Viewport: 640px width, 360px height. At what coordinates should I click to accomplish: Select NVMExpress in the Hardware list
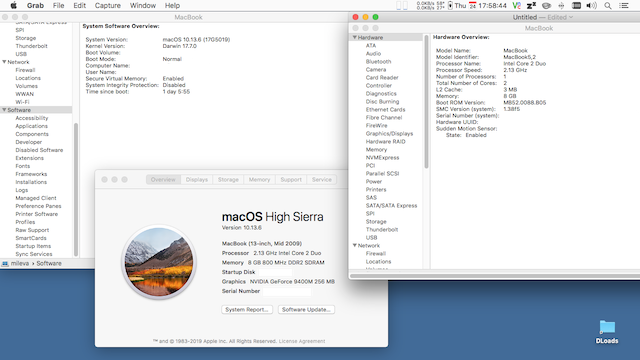382,158
